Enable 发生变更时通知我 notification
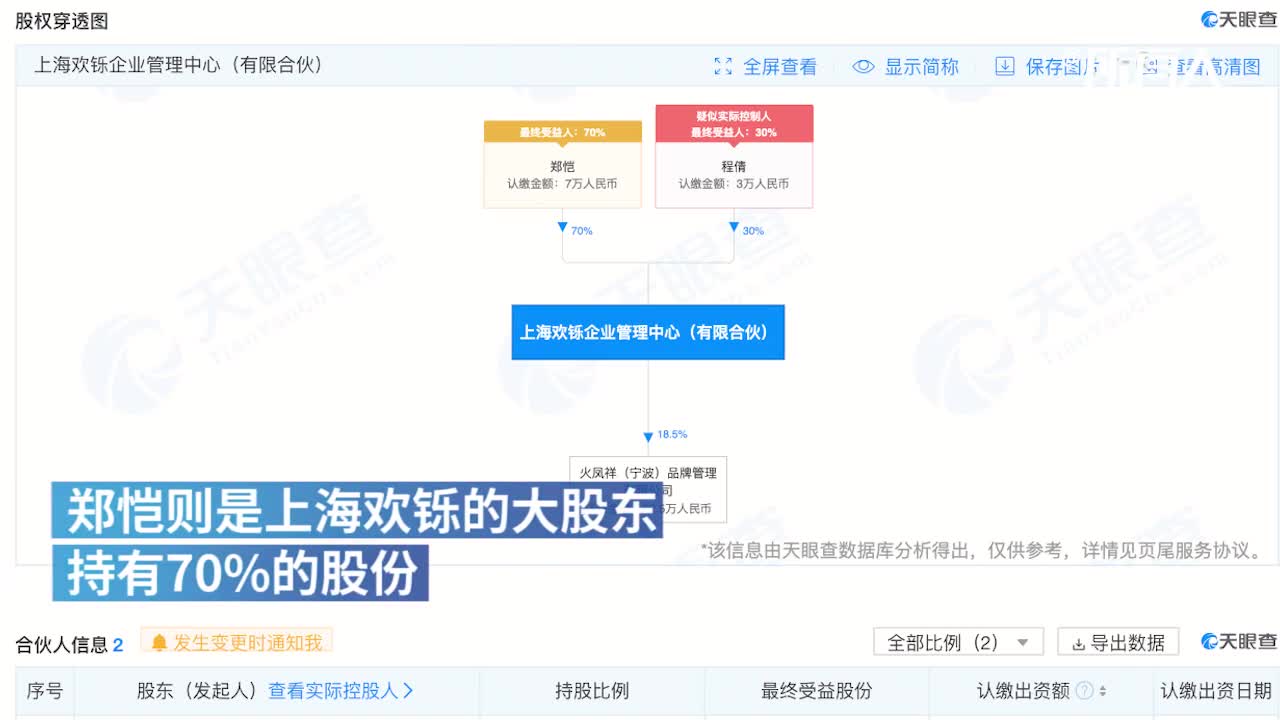 [236, 642]
